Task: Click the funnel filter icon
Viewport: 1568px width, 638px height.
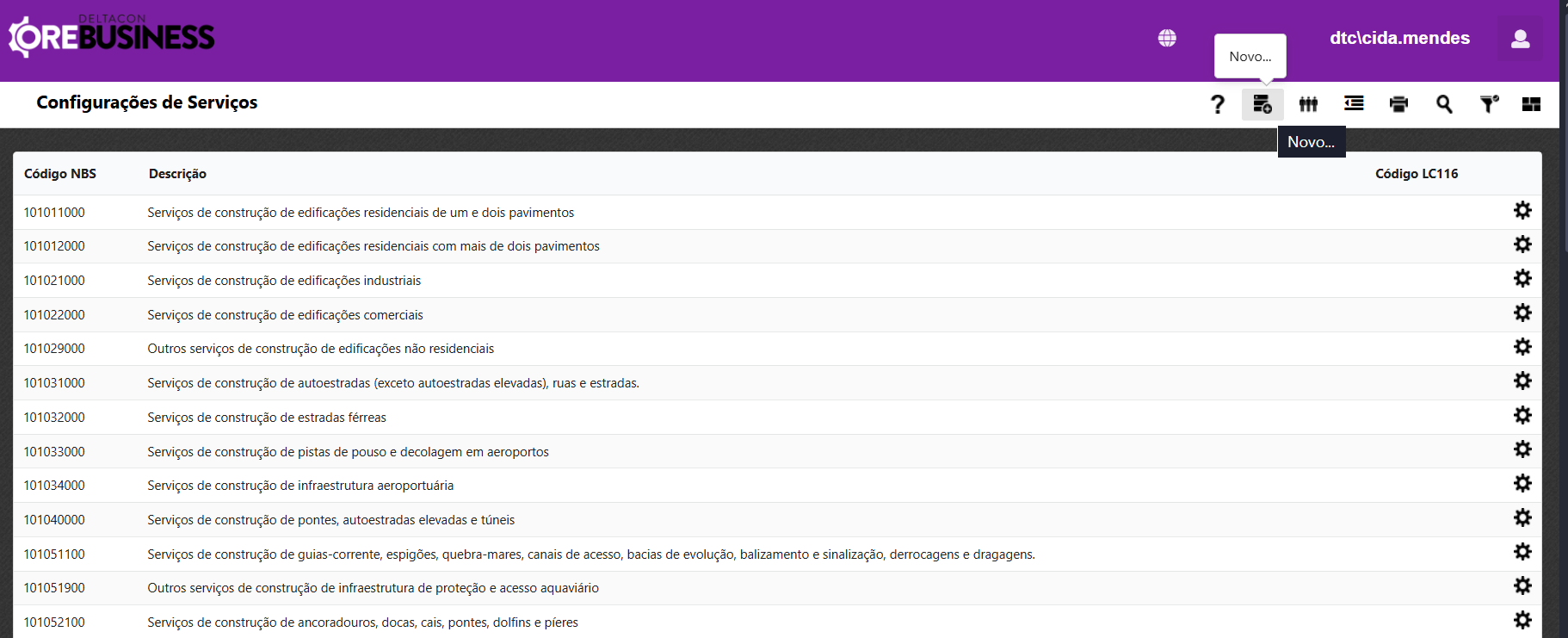Action: click(1489, 104)
